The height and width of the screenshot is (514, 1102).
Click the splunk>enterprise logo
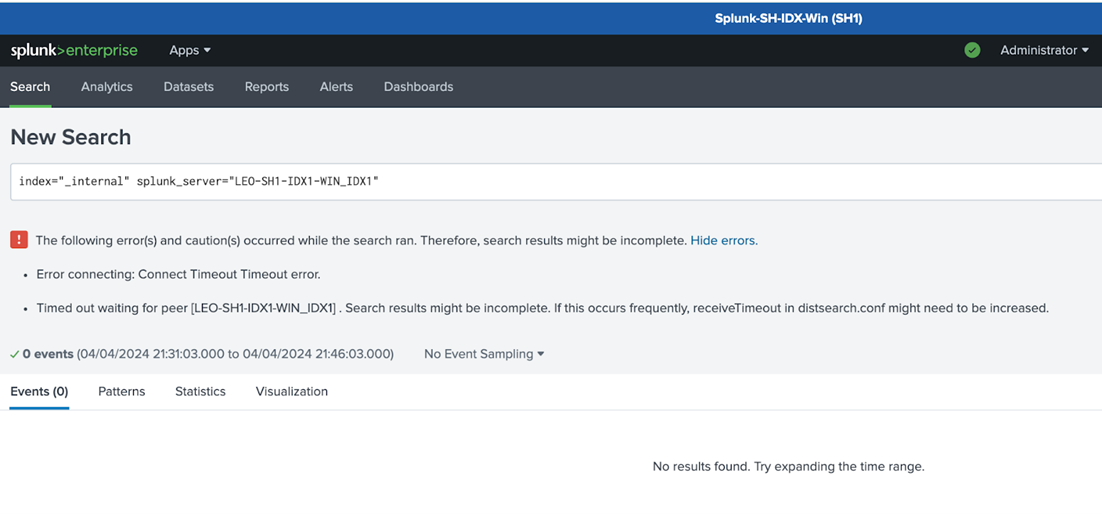pos(74,51)
